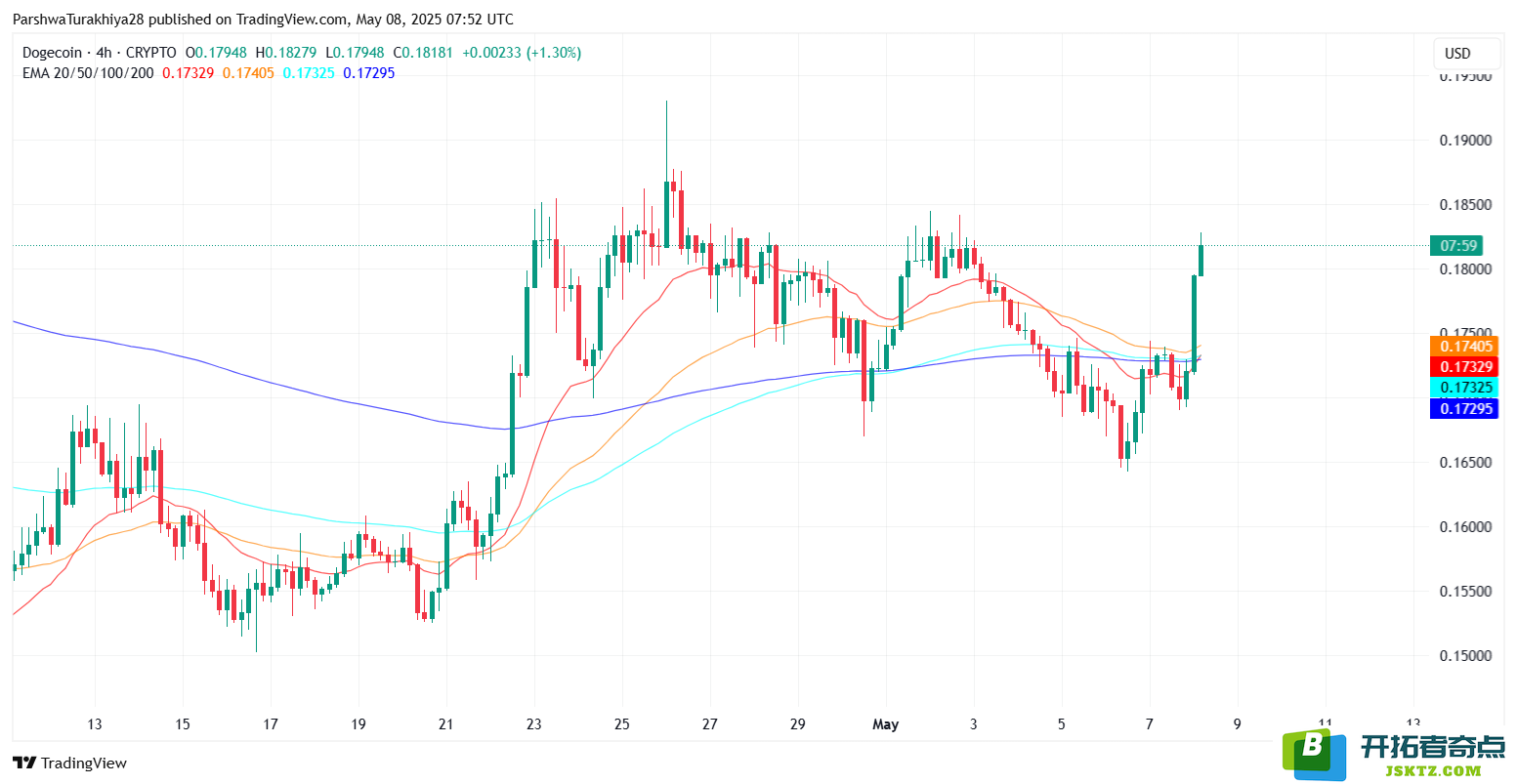The width and height of the screenshot is (1517, 784).
Task: Click date 7 on the time axis
Action: 1150,724
